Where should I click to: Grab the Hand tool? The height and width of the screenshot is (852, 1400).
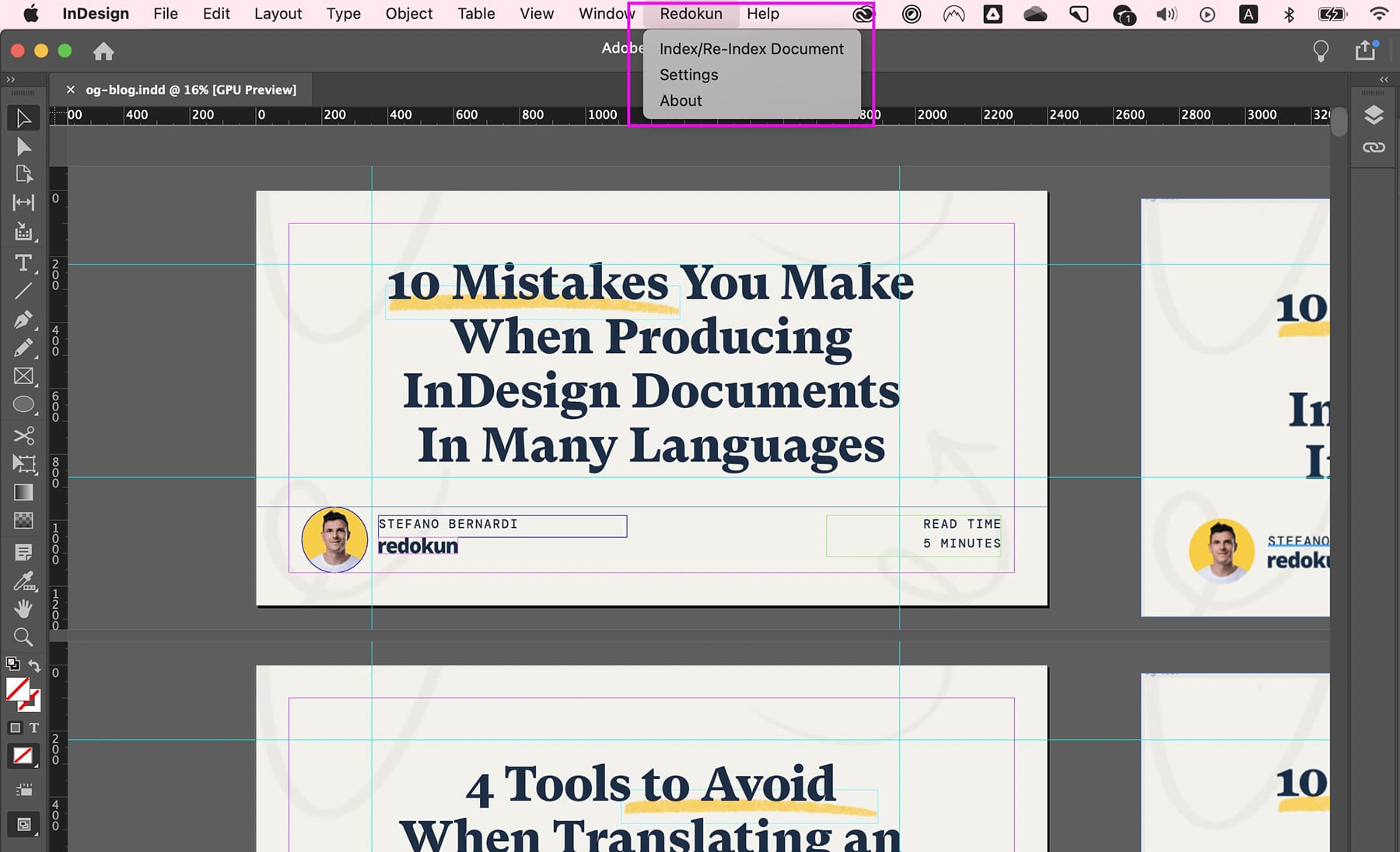click(x=23, y=609)
